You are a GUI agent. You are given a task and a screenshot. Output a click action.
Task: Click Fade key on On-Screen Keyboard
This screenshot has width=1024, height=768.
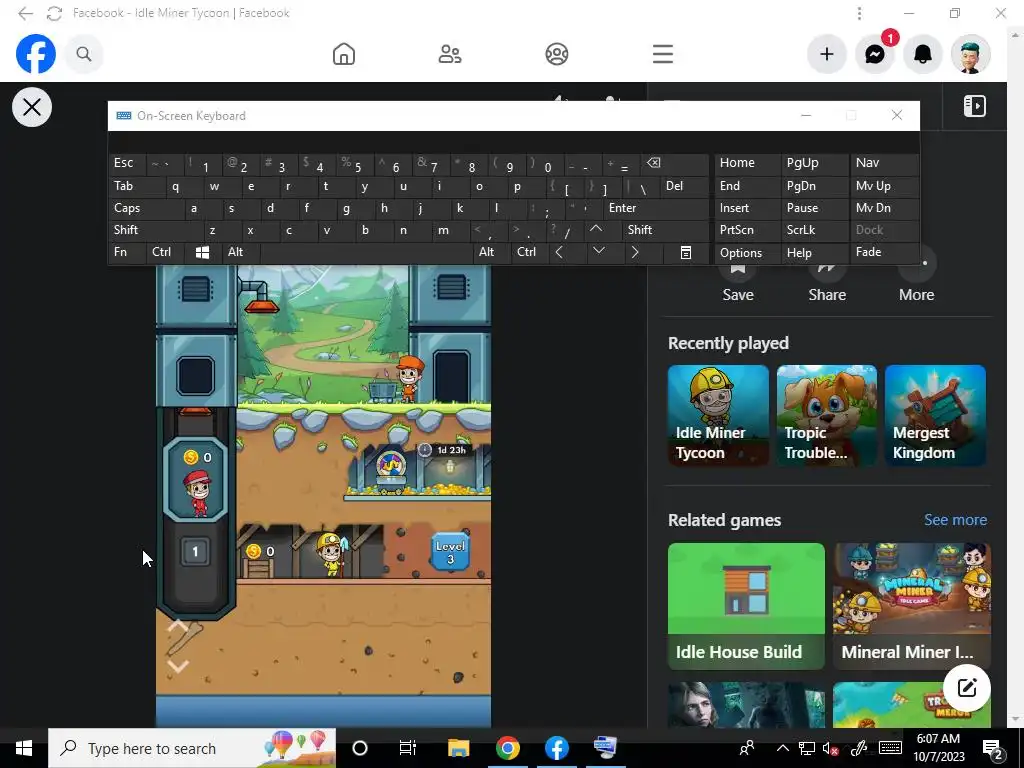pyautogui.click(x=886, y=252)
